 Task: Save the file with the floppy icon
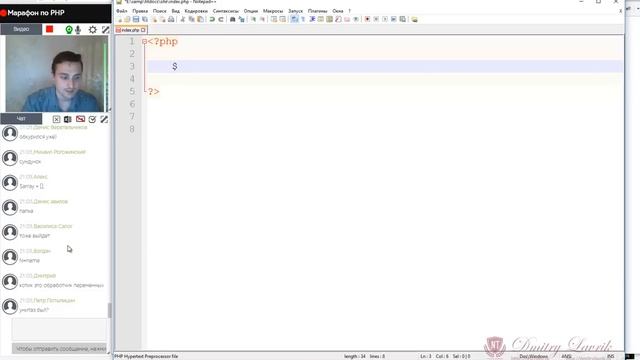coord(136,19)
